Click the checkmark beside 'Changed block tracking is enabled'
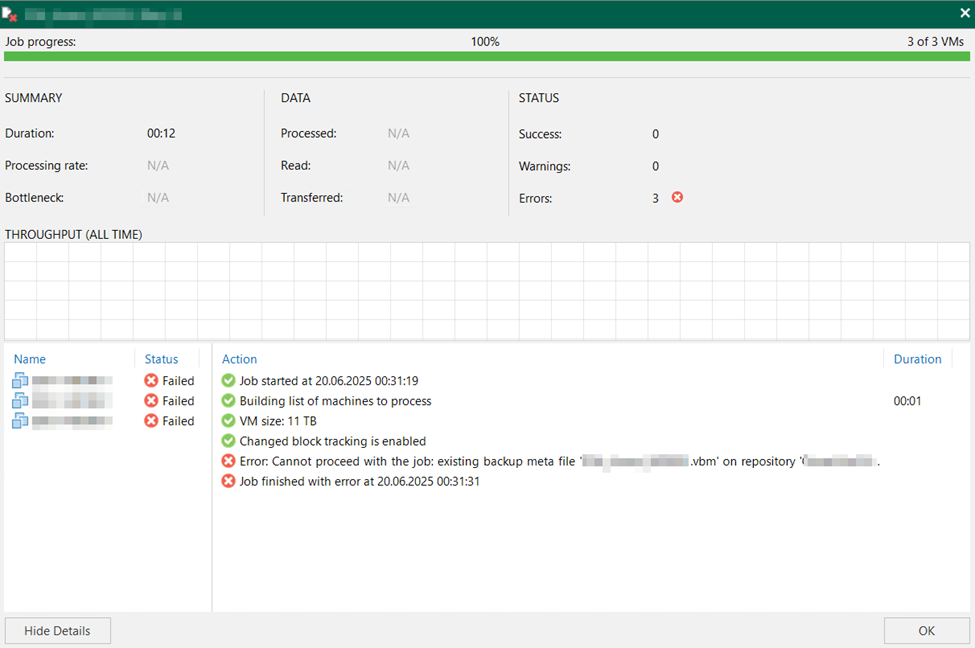Image resolution: width=975 pixels, height=648 pixels. coord(228,441)
